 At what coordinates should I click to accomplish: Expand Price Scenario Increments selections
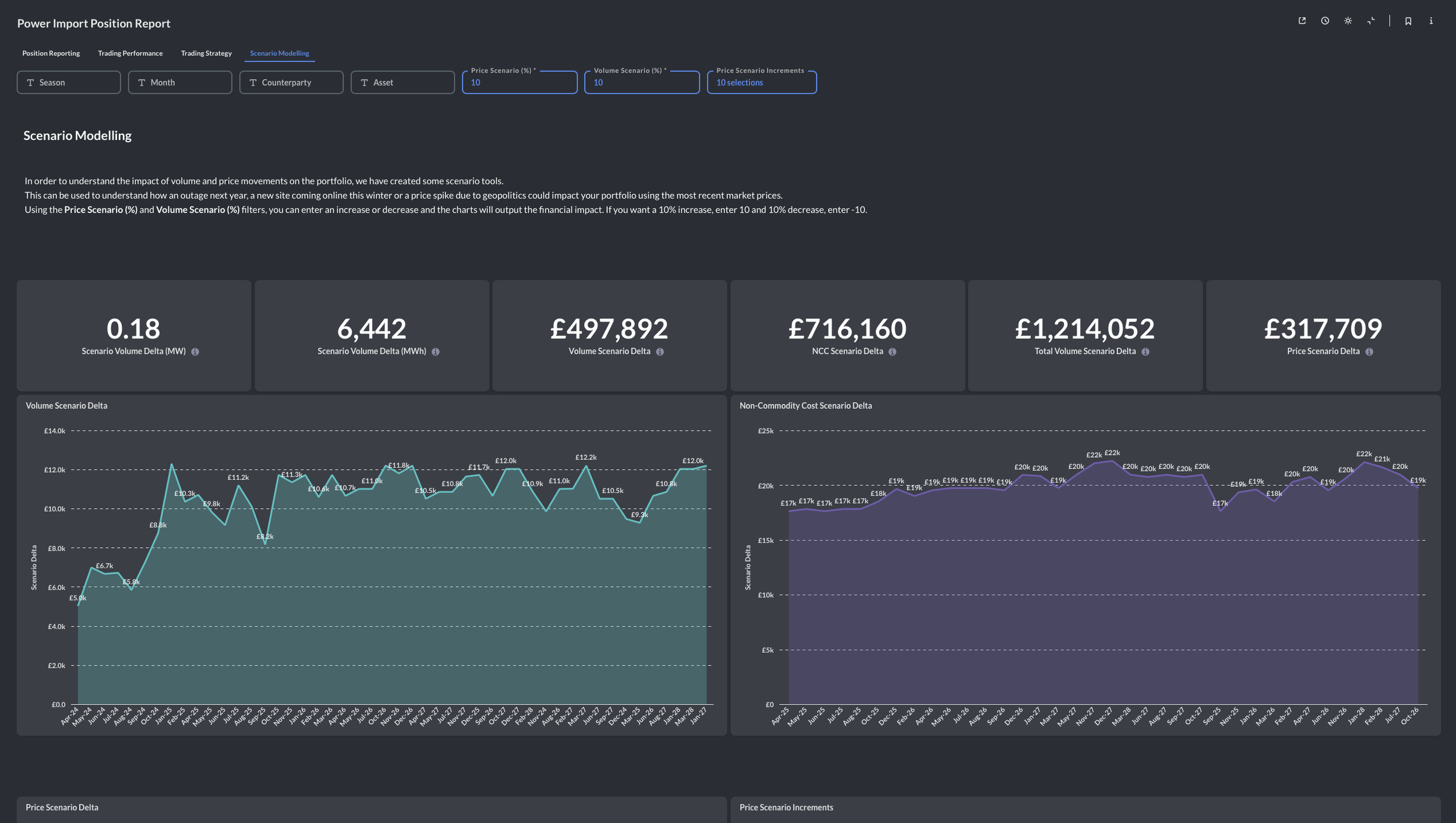(761, 83)
